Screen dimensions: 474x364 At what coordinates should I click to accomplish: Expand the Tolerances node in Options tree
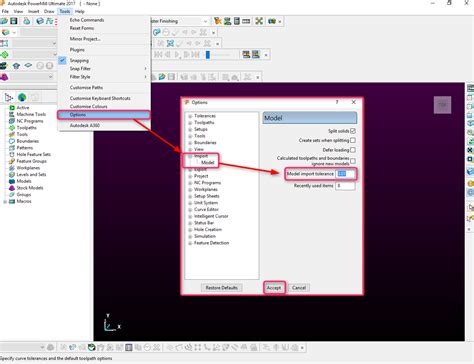[x=190, y=116]
